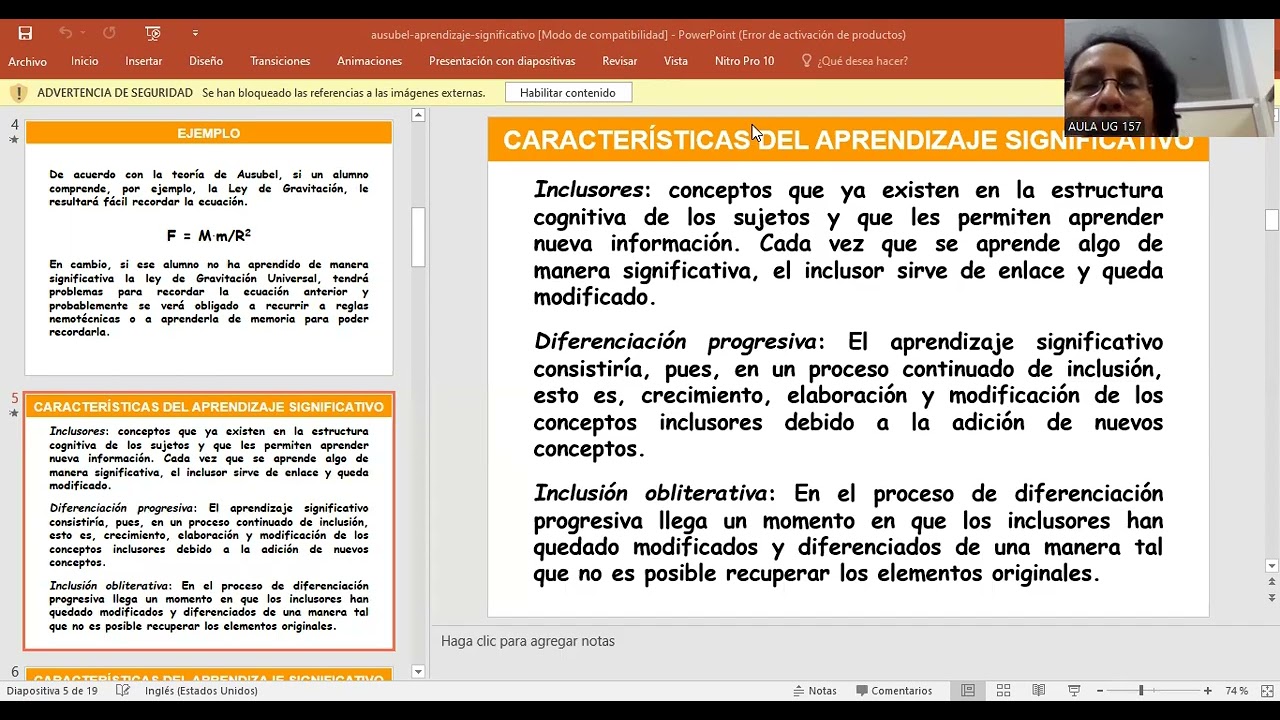Click the word Inclusores in slide body
Screen dimensions: 1280x720
[x=588, y=190]
